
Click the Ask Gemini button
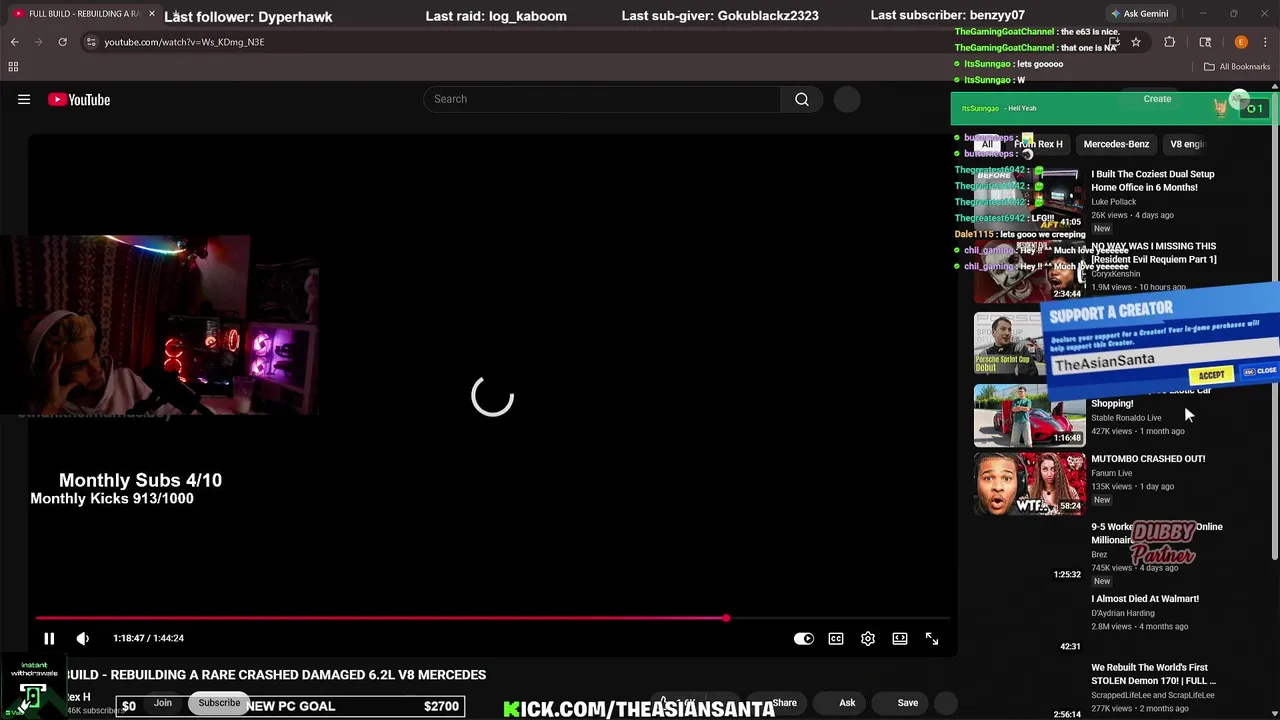[1138, 14]
